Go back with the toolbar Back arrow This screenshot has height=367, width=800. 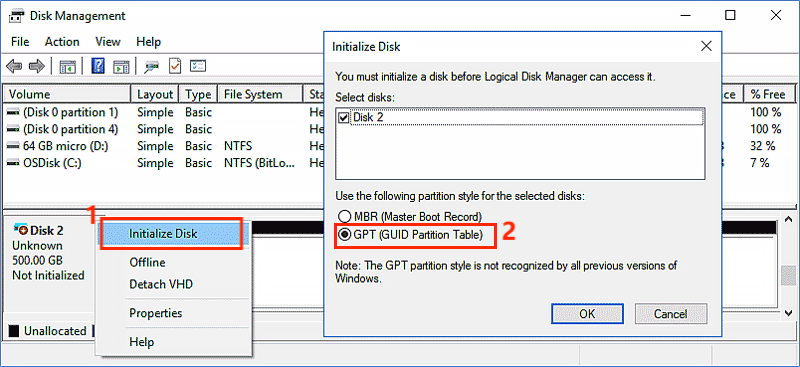14,66
